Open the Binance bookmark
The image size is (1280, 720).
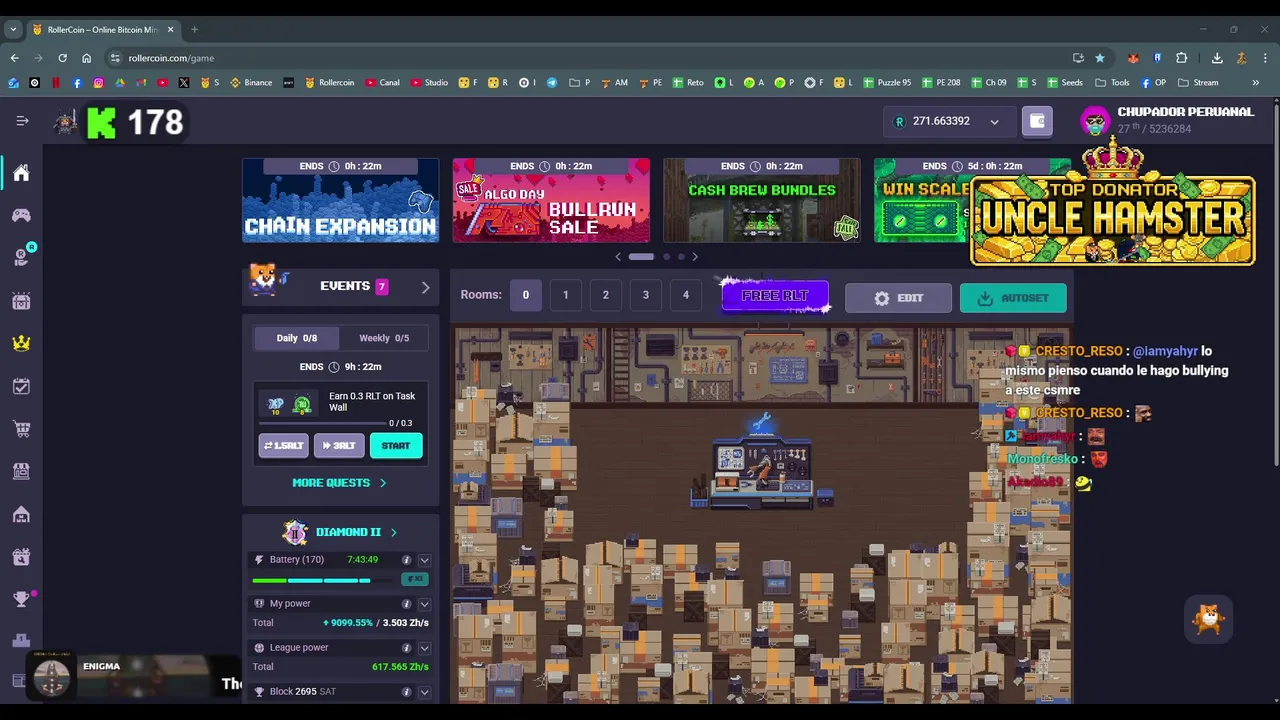tap(251, 83)
